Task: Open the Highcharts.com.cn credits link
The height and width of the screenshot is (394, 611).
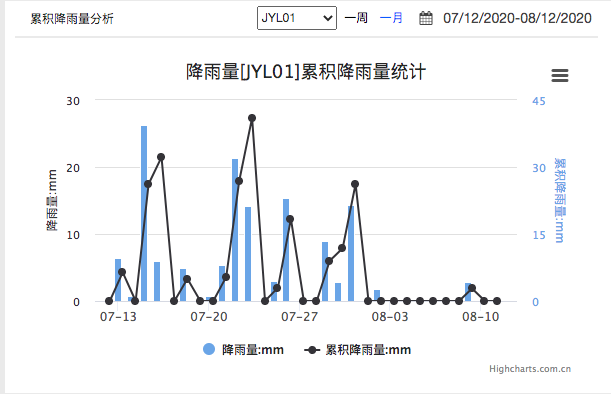Action: [x=530, y=369]
